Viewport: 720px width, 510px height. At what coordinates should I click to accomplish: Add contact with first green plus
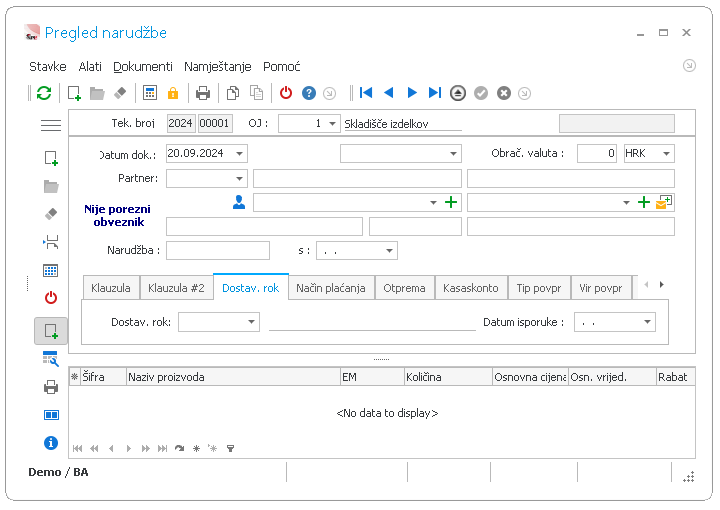[x=451, y=202]
